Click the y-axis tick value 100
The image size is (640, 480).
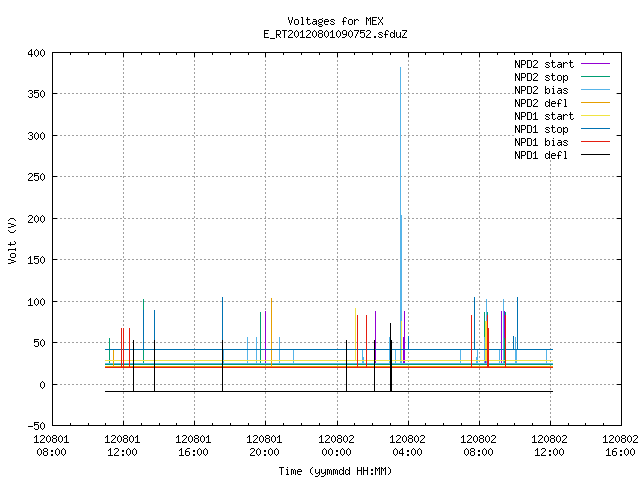(36, 302)
